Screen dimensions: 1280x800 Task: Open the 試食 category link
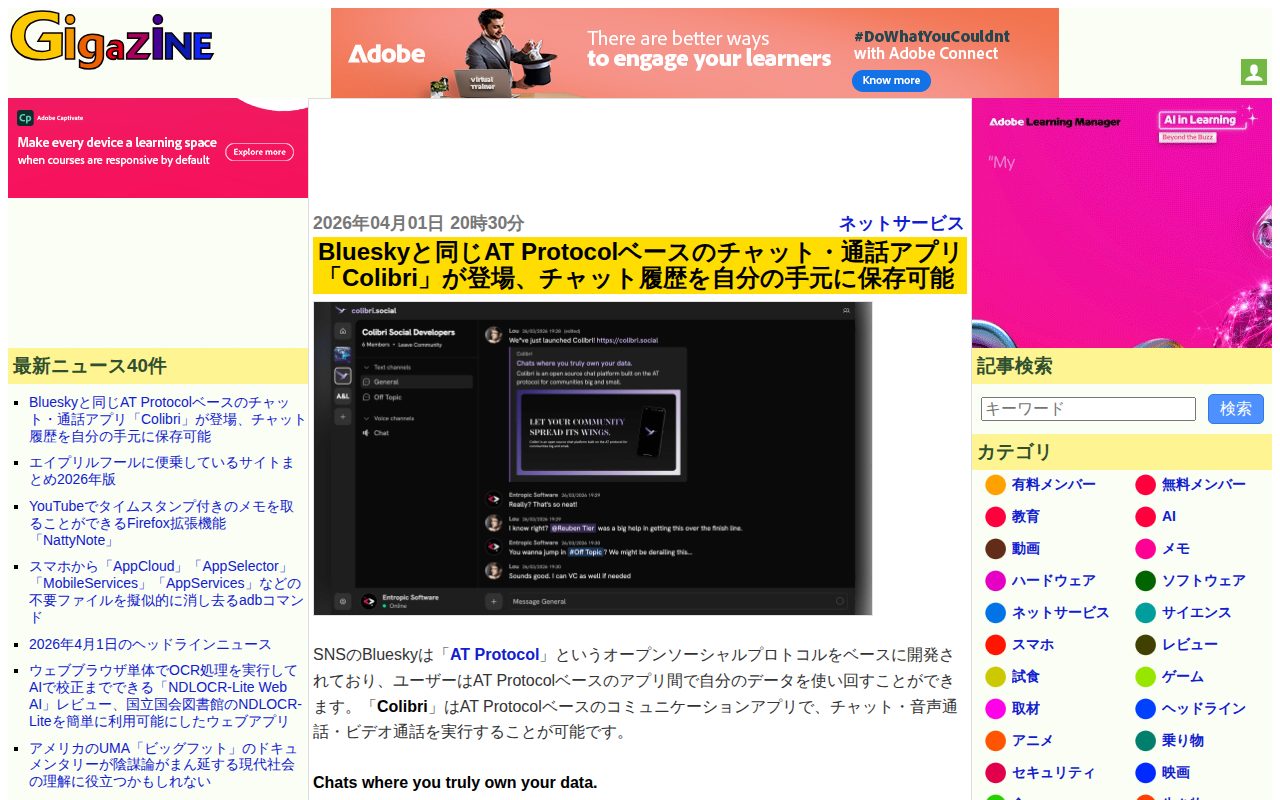pyautogui.click(x=1026, y=677)
